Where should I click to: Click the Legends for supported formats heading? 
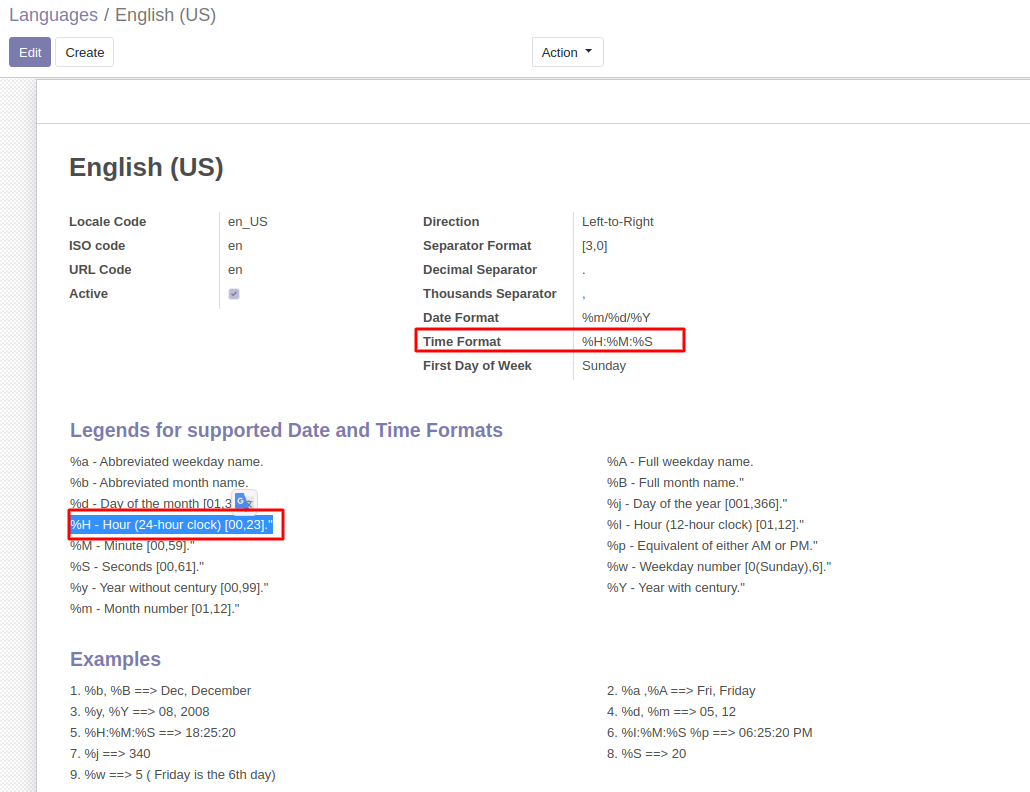coord(286,430)
